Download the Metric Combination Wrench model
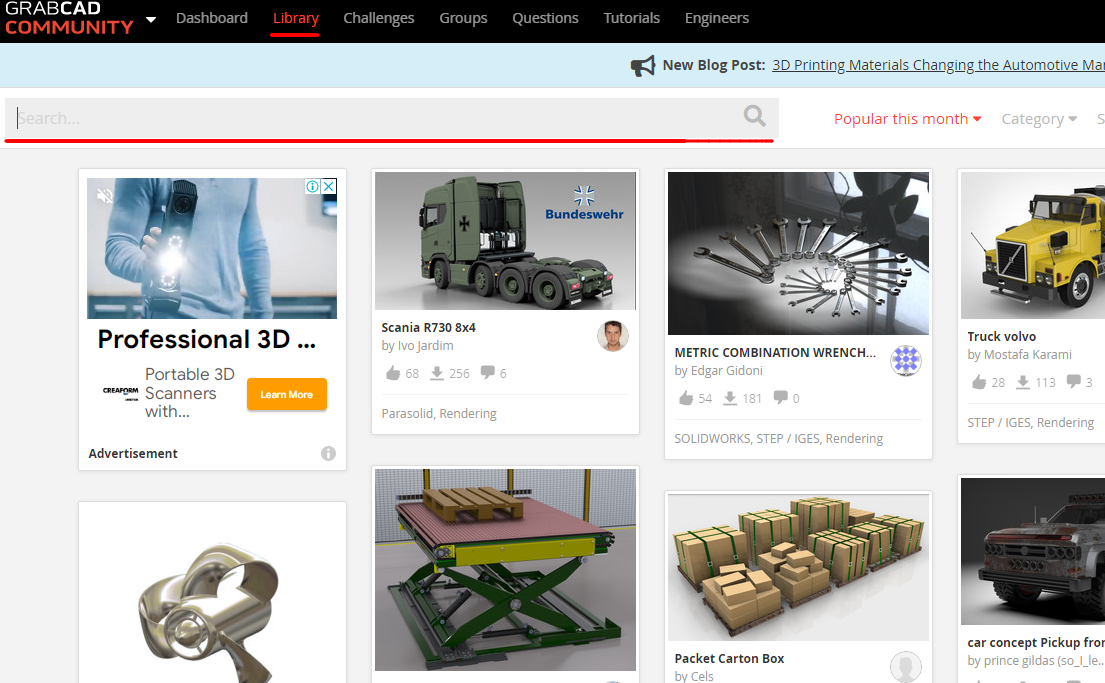 730,398
